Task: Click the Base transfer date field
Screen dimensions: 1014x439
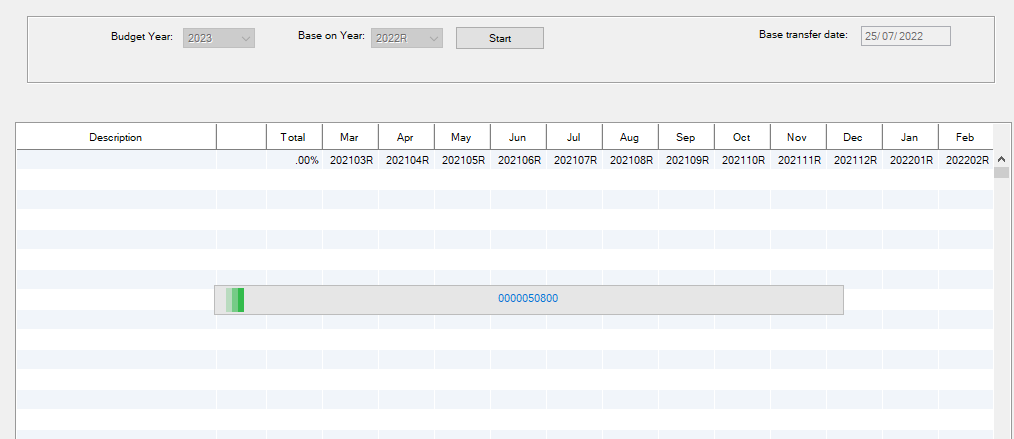Action: 906,36
